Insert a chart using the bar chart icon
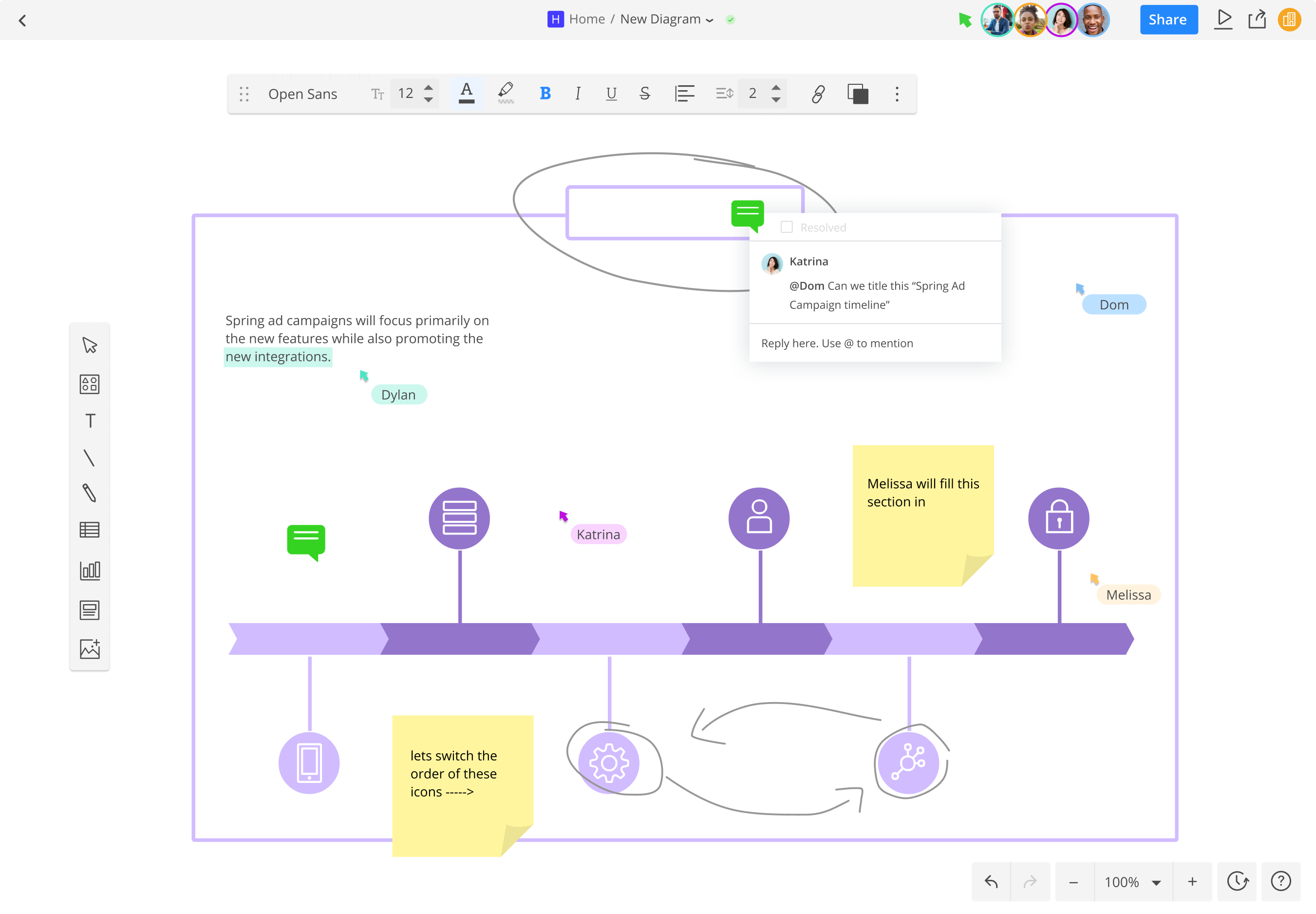The height and width of the screenshot is (914, 1316). 90,571
